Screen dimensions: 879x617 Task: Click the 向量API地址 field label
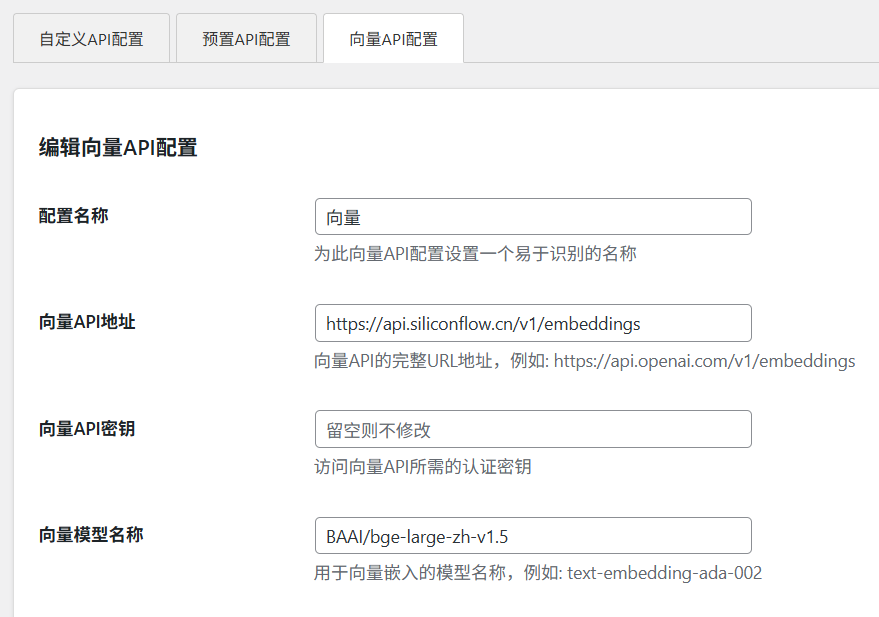coord(87,322)
